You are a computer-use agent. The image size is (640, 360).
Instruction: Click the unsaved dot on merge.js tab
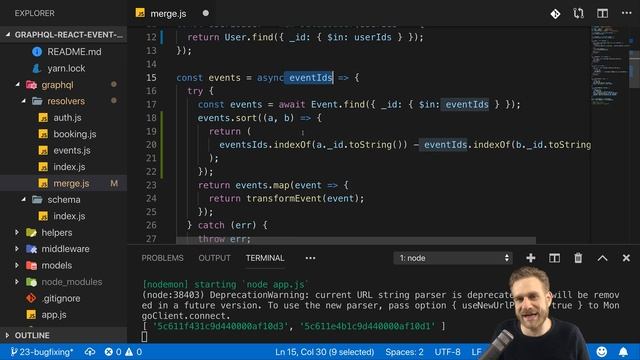click(206, 13)
